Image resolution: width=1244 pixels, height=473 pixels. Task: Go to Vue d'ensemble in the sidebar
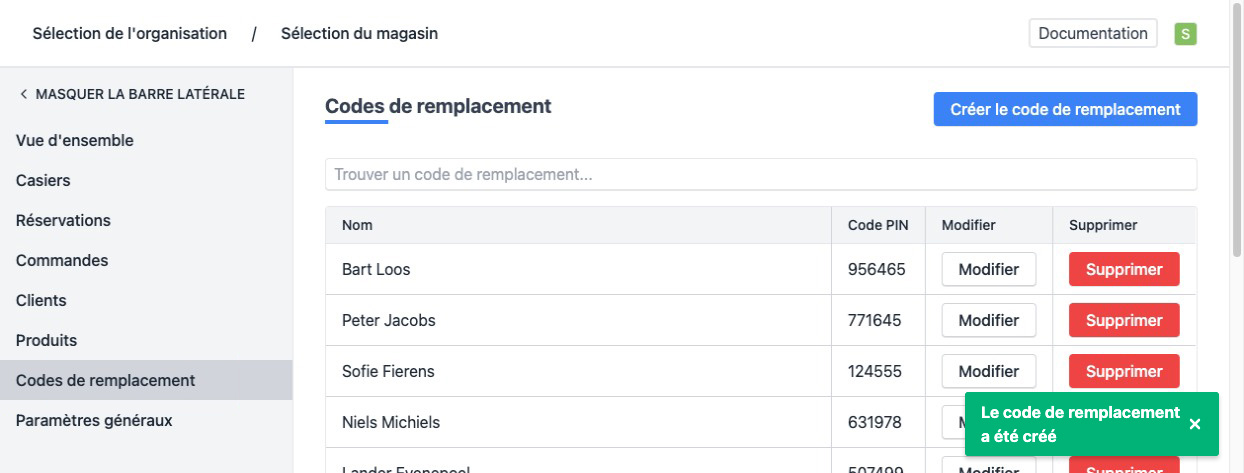point(75,140)
